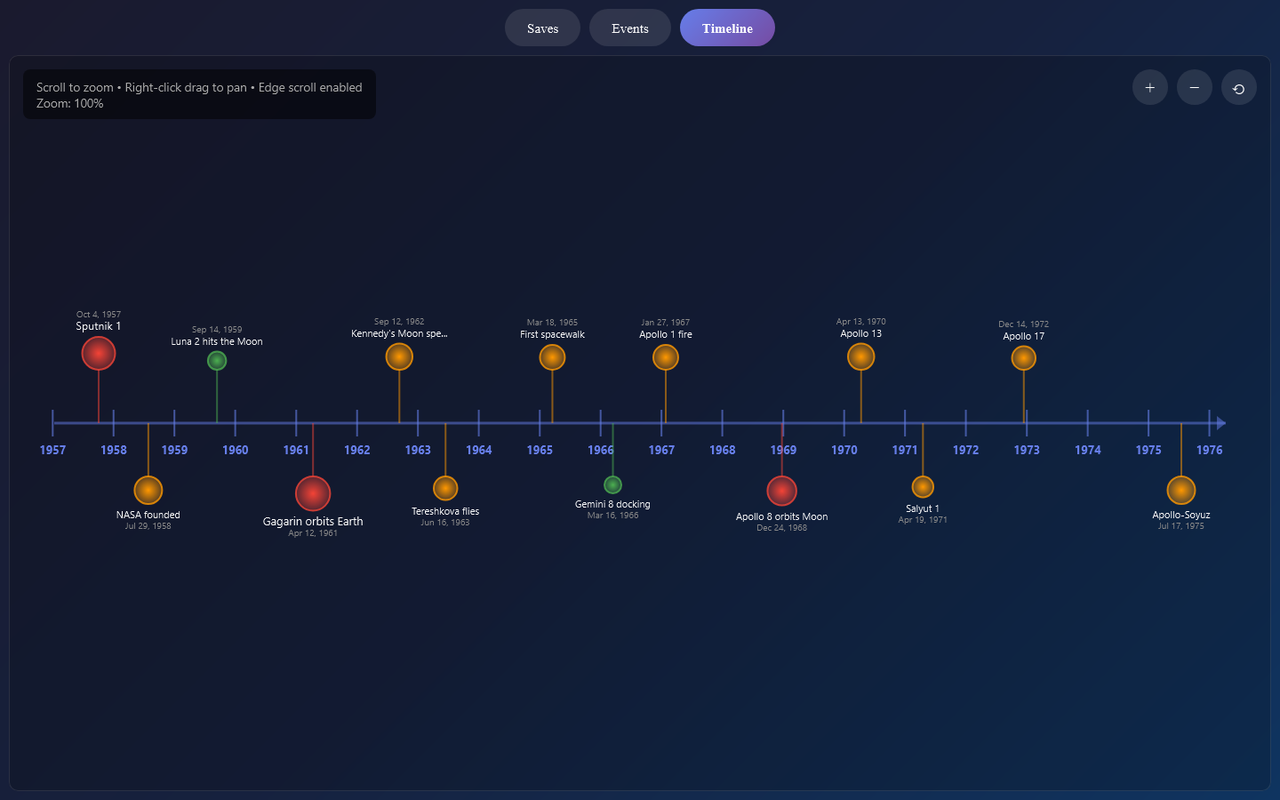Open the Apollo 17 event marker
1280x800 pixels.
click(1023, 358)
